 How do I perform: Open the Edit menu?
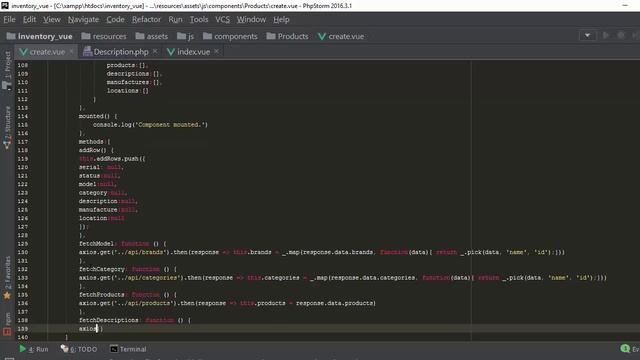click(x=29, y=20)
